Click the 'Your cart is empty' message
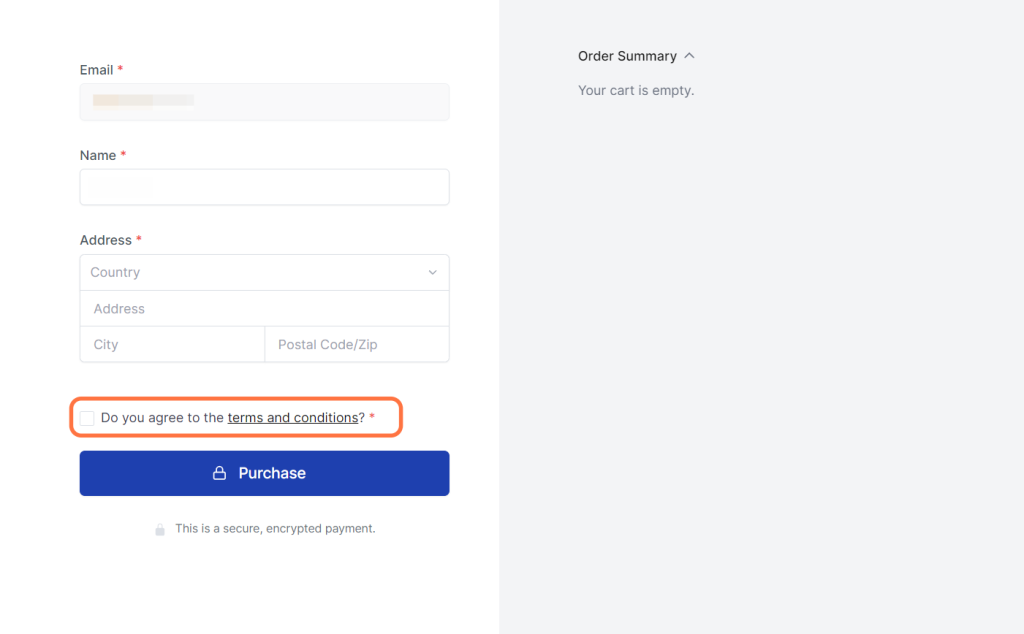The image size is (1024, 634). (636, 90)
